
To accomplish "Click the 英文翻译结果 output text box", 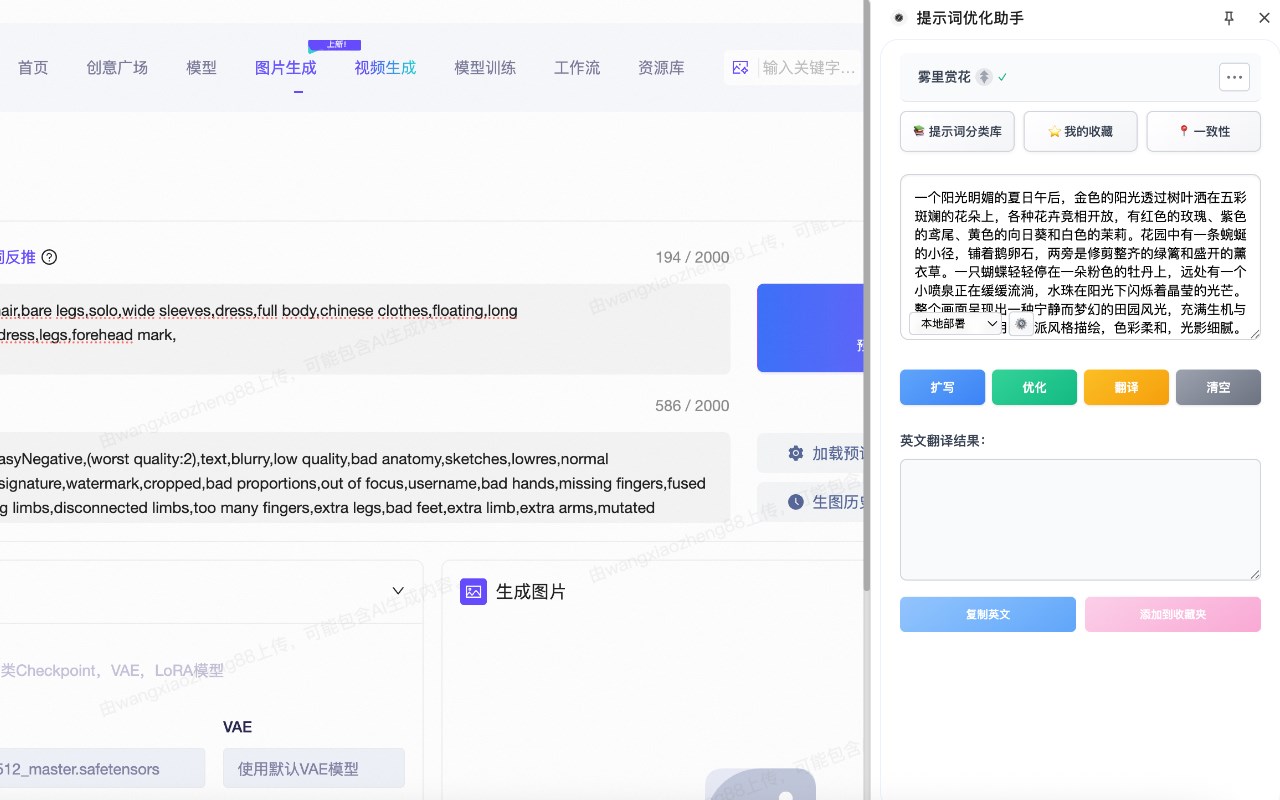I will (x=1080, y=520).
